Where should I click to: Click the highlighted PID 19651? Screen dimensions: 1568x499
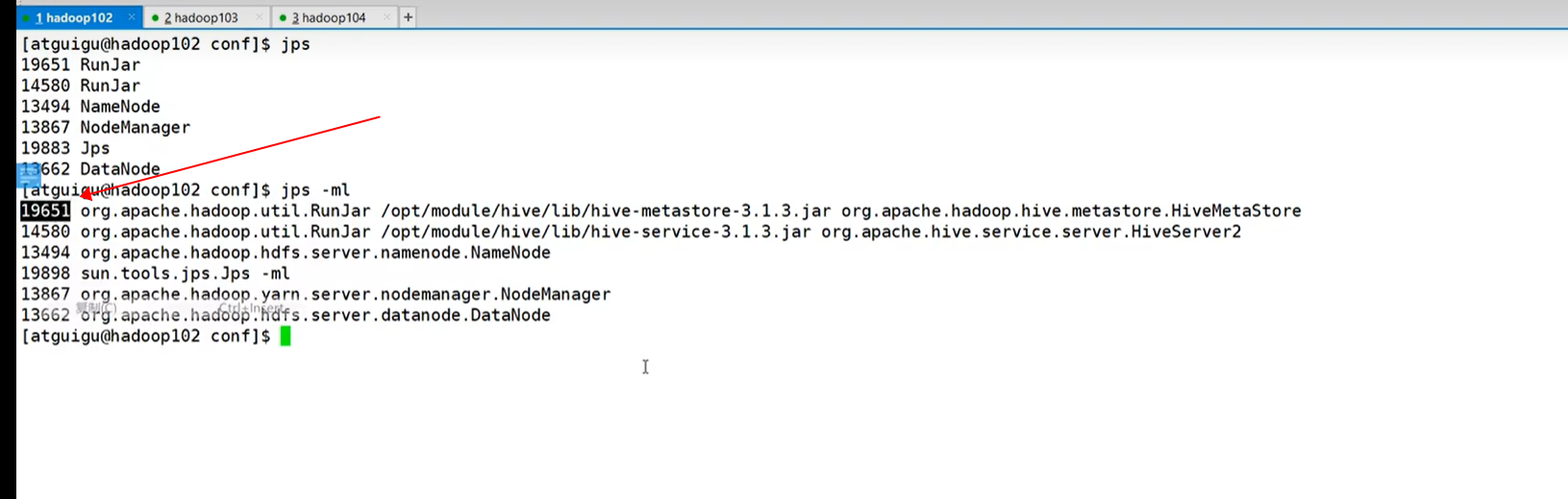click(x=45, y=211)
